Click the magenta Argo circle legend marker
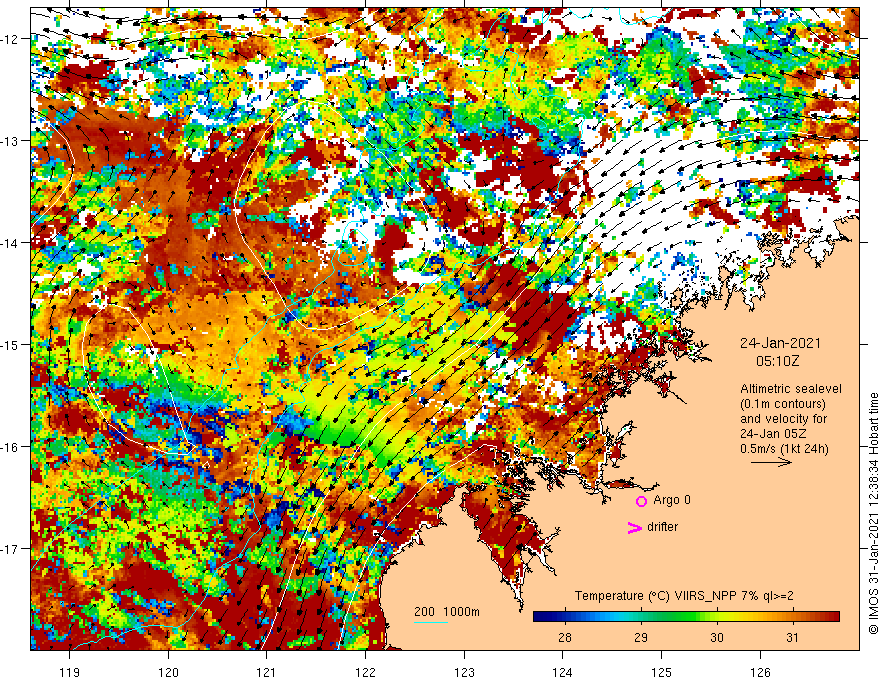The width and height of the screenshot is (880, 680). pyautogui.click(x=641, y=501)
